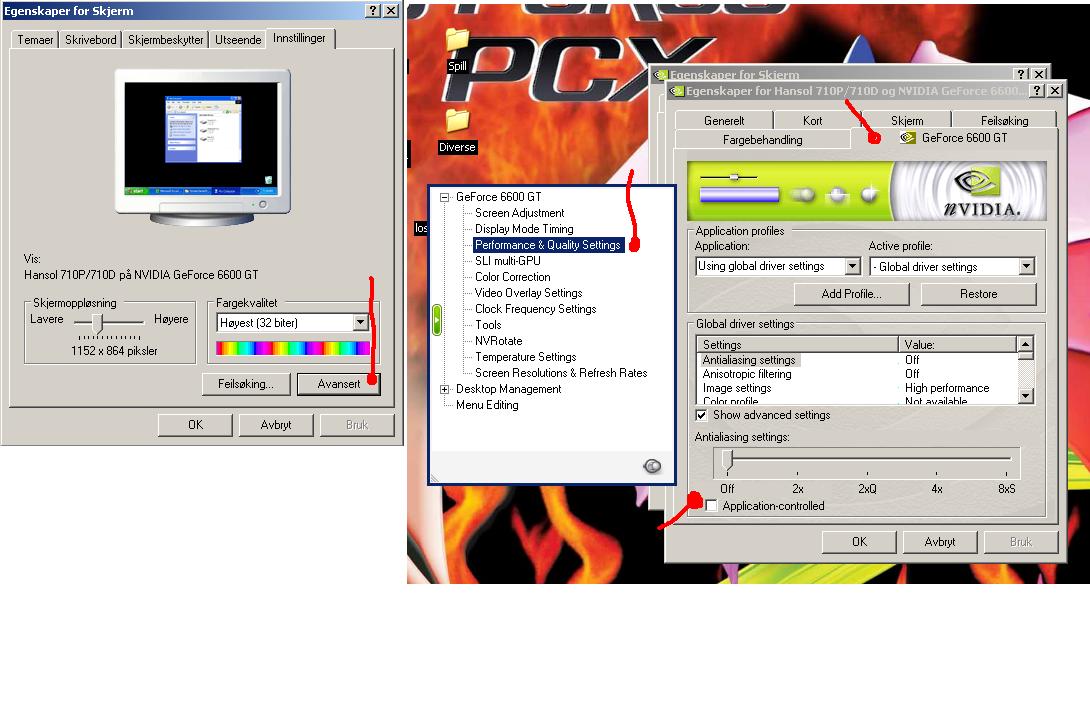This screenshot has height=718, width=1090.
Task: Click the Antialiasing settings slider thumb
Action: pyautogui.click(x=727, y=459)
